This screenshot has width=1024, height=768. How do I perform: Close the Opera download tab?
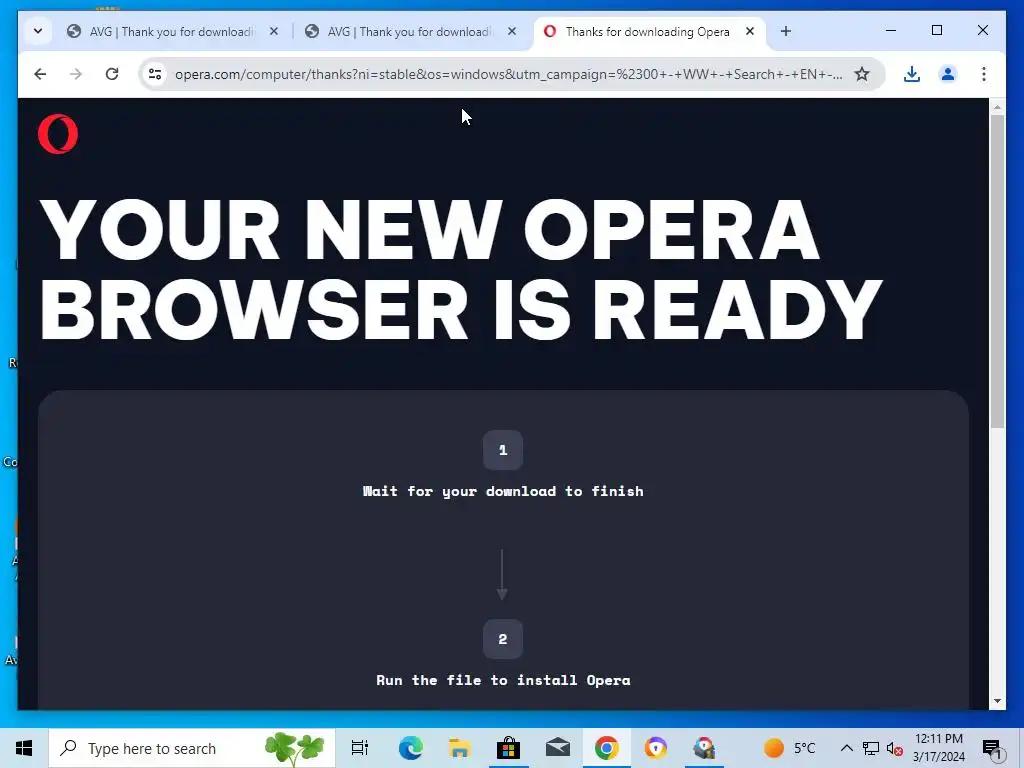click(750, 31)
